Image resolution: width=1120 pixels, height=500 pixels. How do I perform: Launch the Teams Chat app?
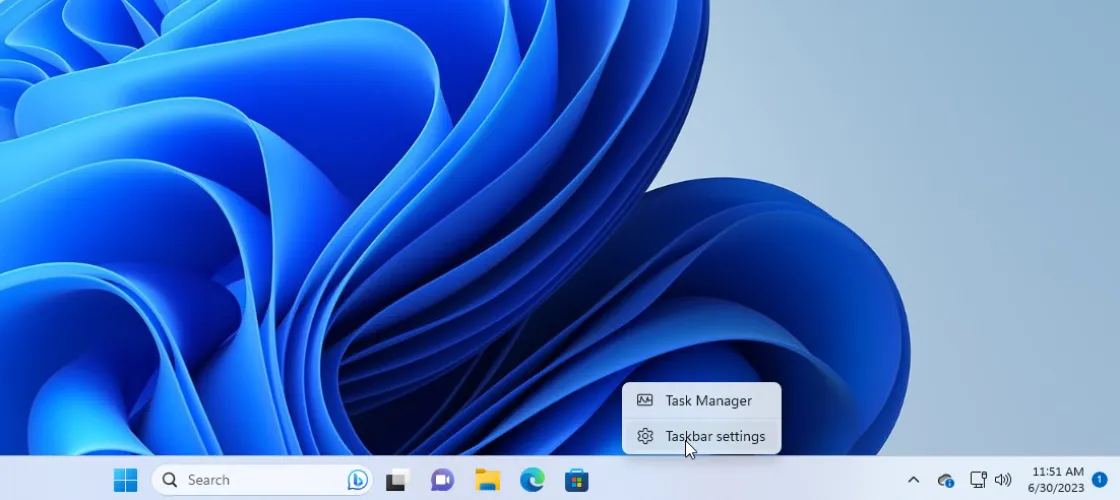[442, 480]
